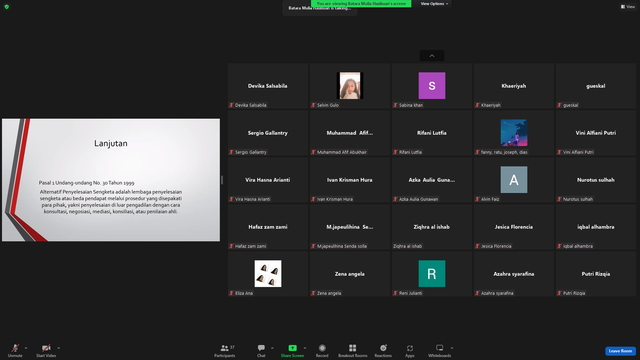Open the Apps icon
The image size is (640, 360).
410,348
